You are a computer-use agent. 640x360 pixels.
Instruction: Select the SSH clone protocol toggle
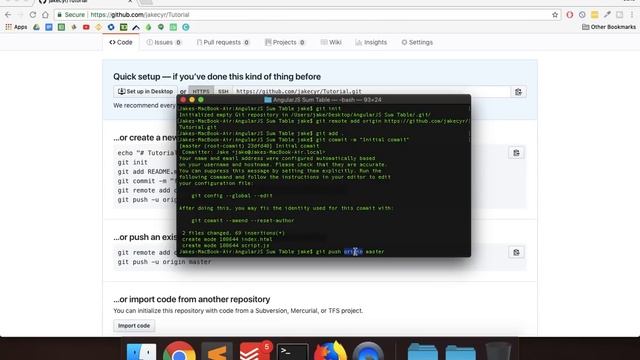point(223,91)
